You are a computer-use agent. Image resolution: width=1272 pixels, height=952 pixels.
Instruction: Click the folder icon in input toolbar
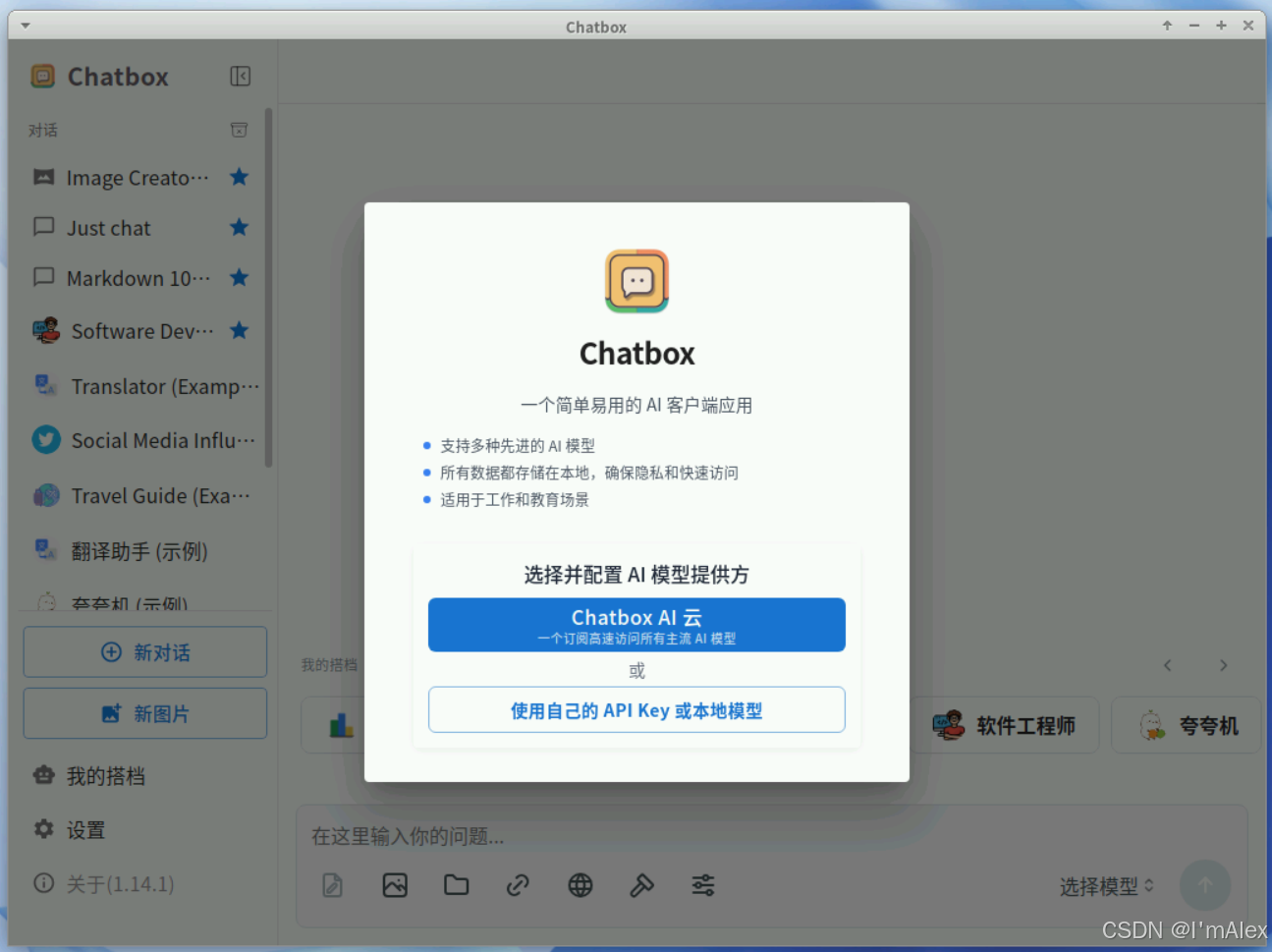click(457, 885)
